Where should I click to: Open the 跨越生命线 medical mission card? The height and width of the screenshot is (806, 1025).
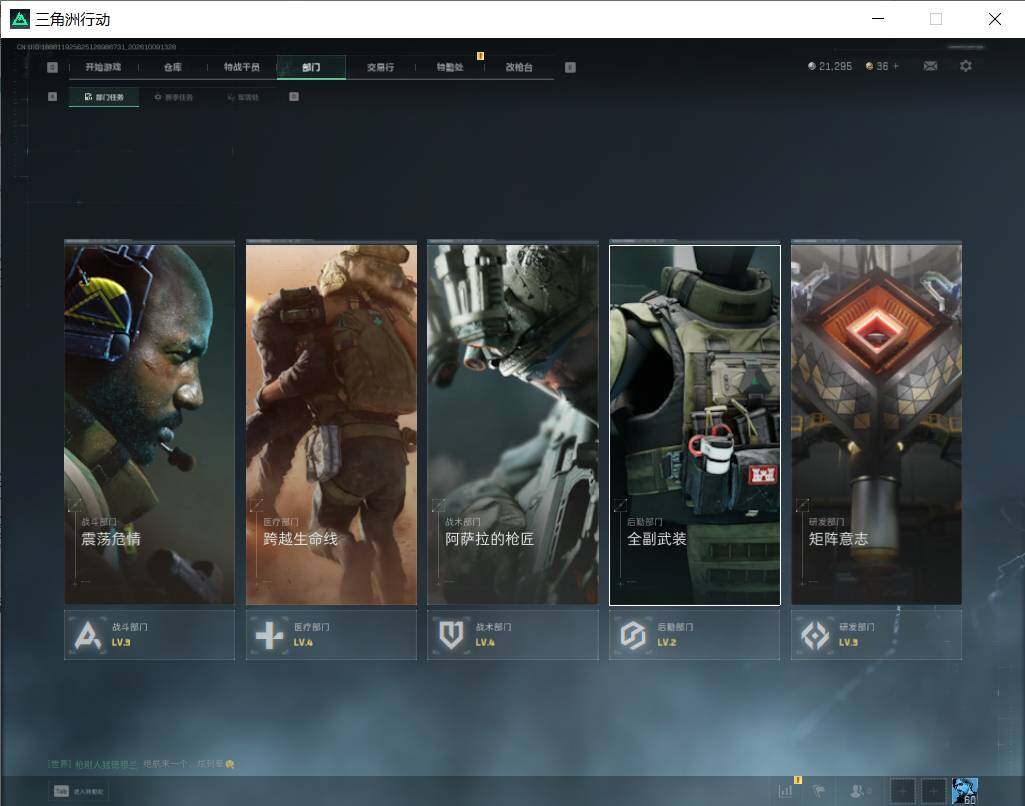pyautogui.click(x=331, y=424)
